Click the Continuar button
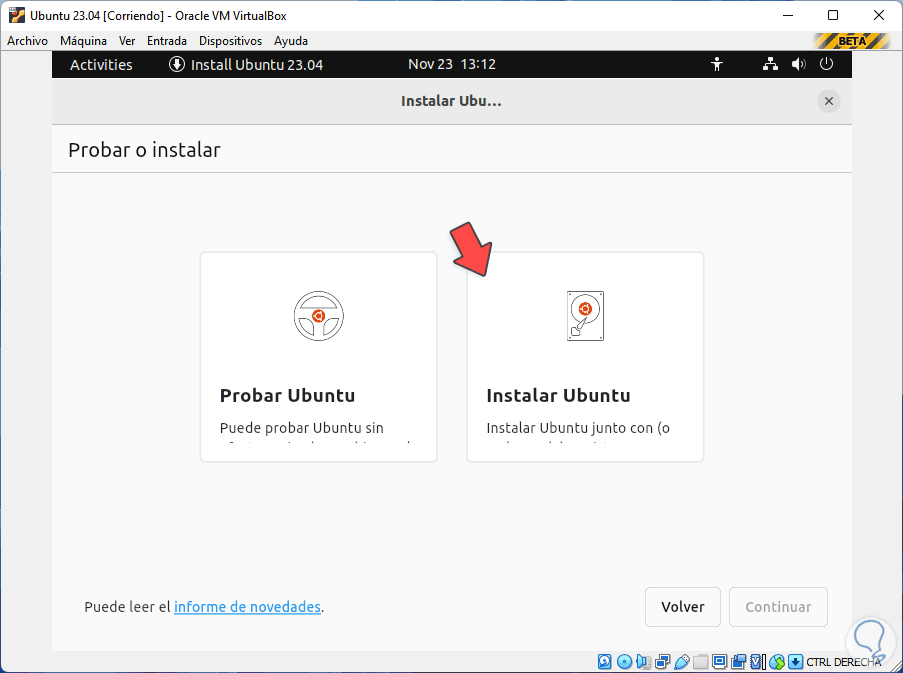The image size is (903, 673). [778, 607]
